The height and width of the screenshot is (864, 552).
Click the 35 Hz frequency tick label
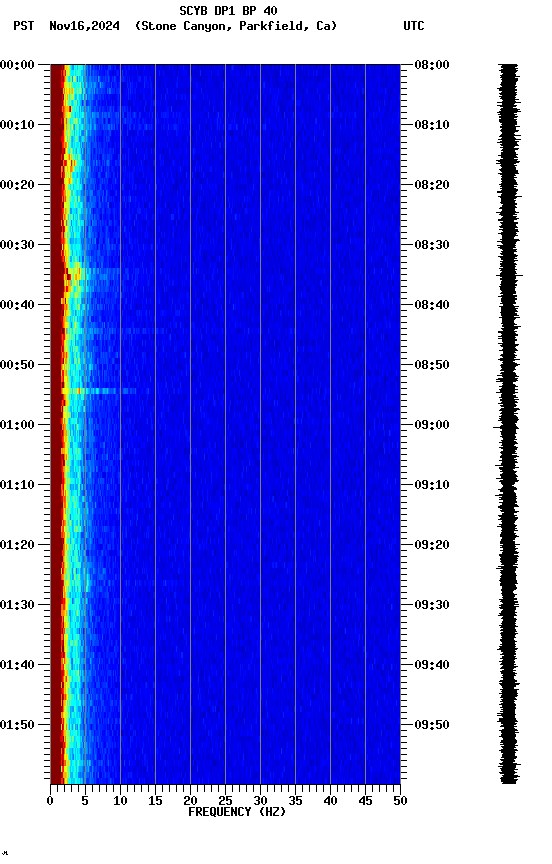point(295,801)
